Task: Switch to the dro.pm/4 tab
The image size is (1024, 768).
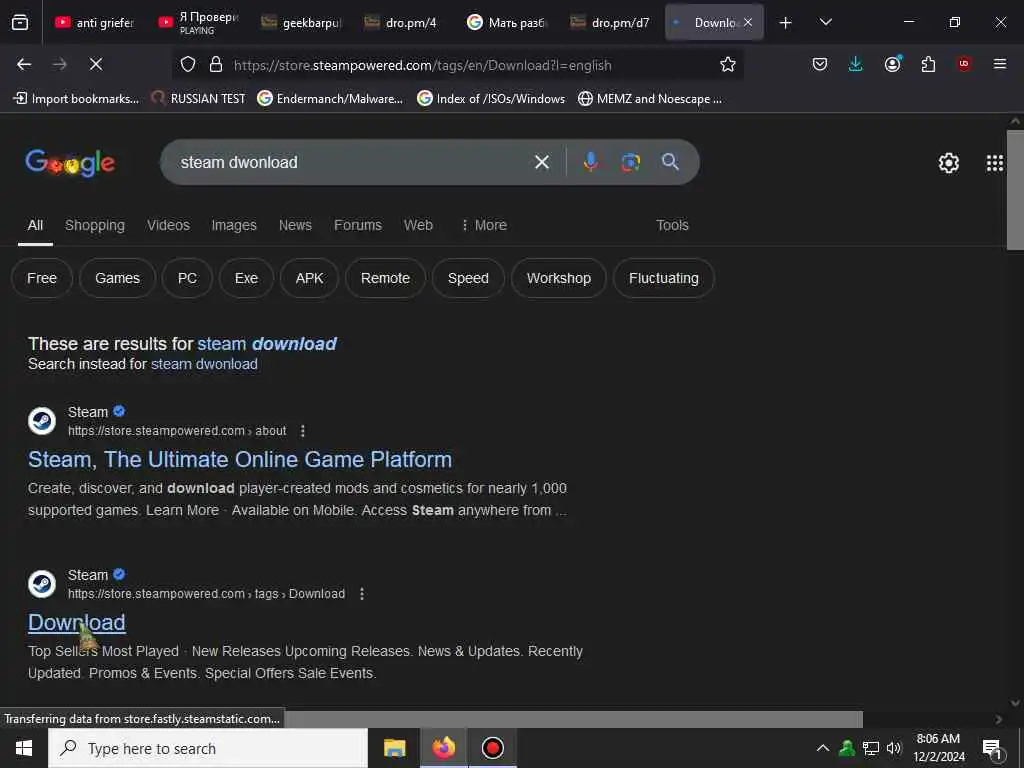Action: [403, 22]
